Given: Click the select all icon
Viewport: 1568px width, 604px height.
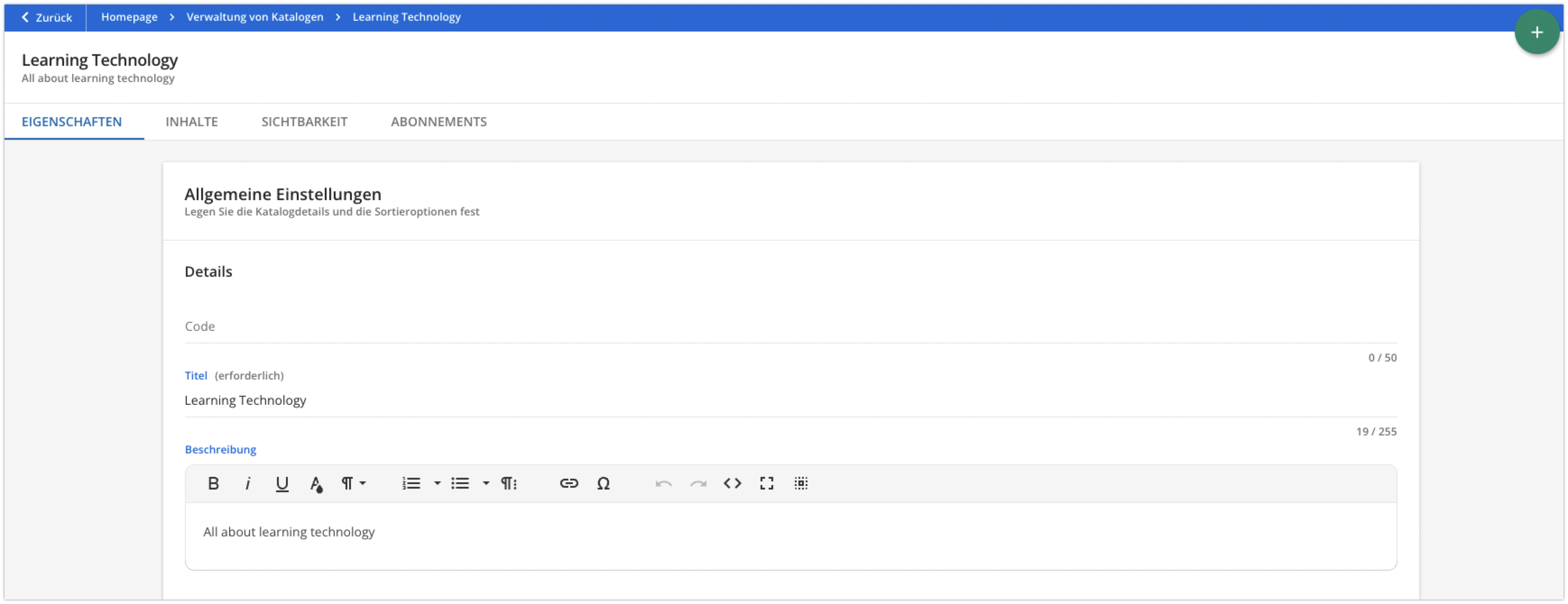Looking at the screenshot, I should click(x=801, y=484).
